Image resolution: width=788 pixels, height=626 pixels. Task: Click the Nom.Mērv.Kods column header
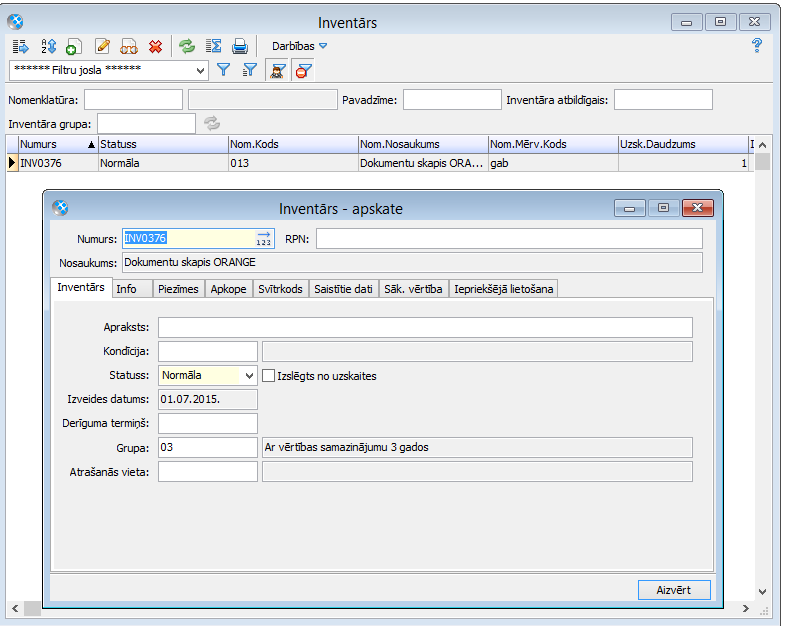pos(553,144)
